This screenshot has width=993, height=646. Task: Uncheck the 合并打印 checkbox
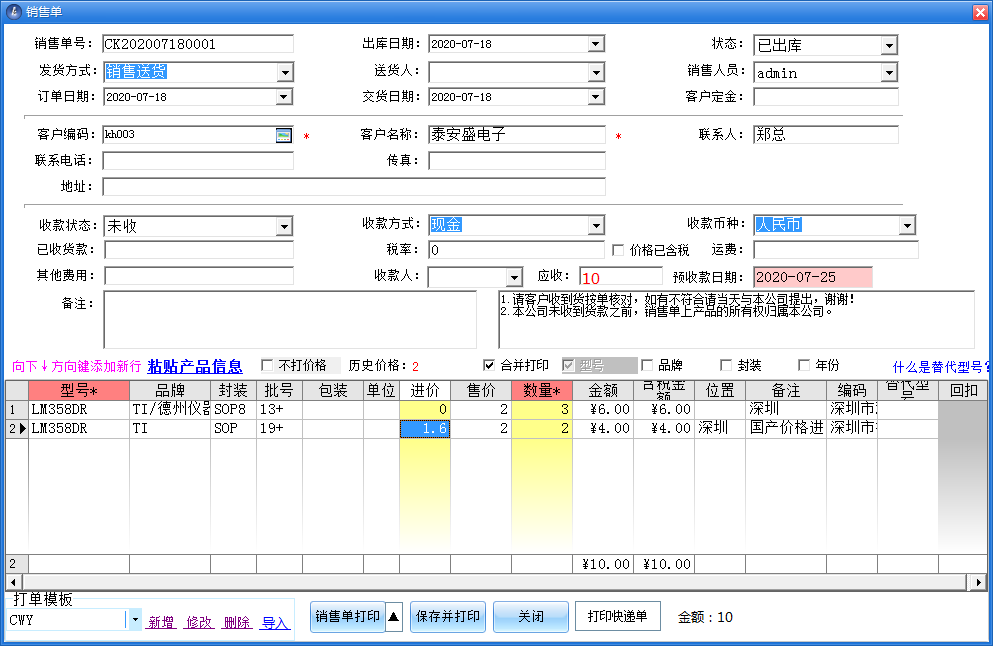point(488,365)
